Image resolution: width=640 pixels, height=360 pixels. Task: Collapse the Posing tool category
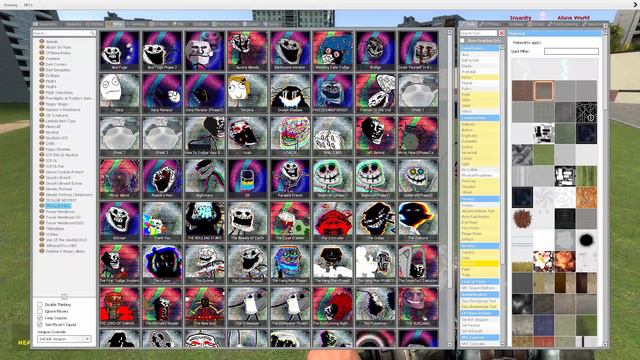(x=480, y=199)
